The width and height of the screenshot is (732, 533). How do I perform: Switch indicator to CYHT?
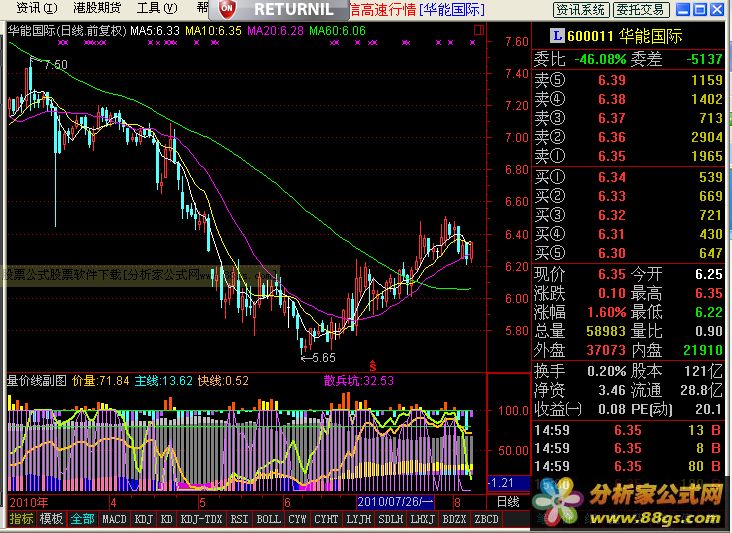coord(326,519)
